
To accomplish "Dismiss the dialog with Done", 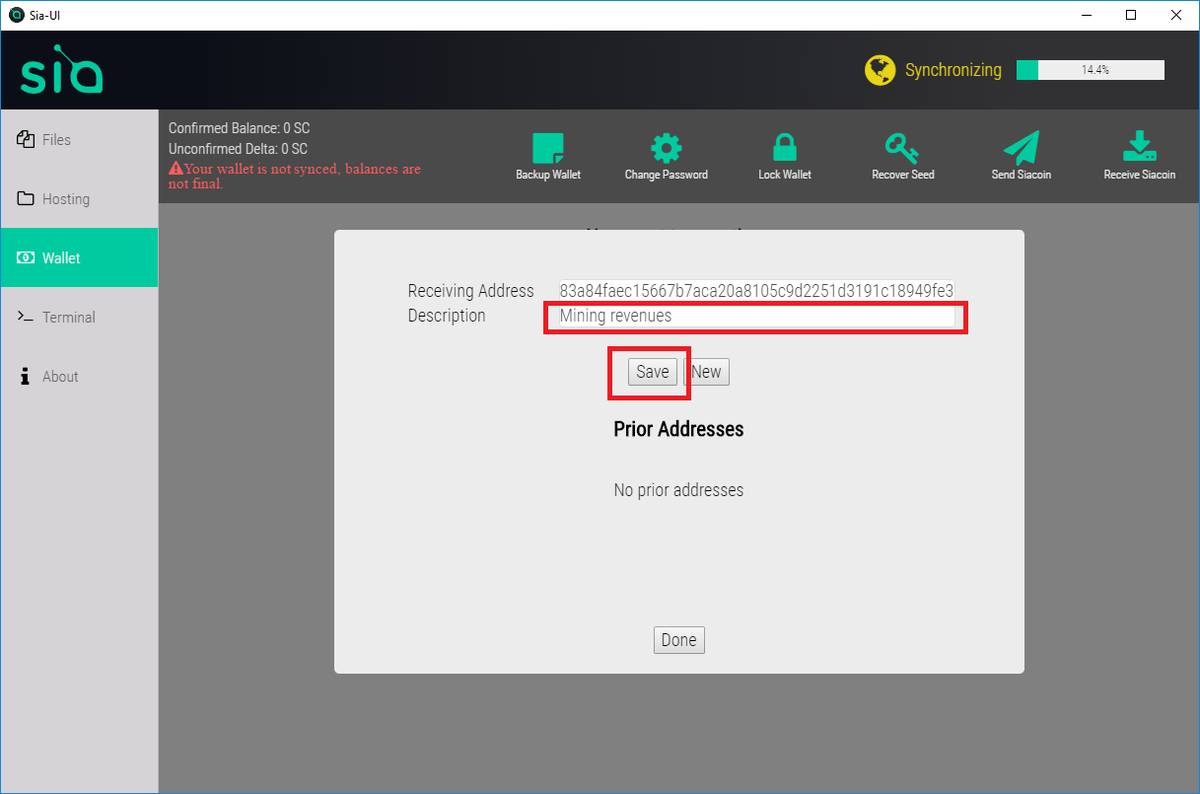I will pos(678,640).
